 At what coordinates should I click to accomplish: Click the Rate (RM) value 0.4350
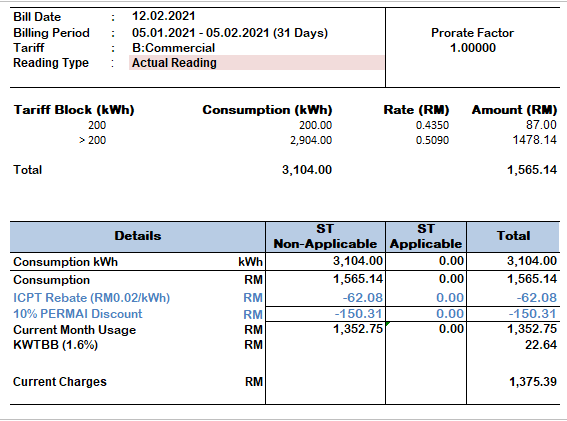point(432,125)
